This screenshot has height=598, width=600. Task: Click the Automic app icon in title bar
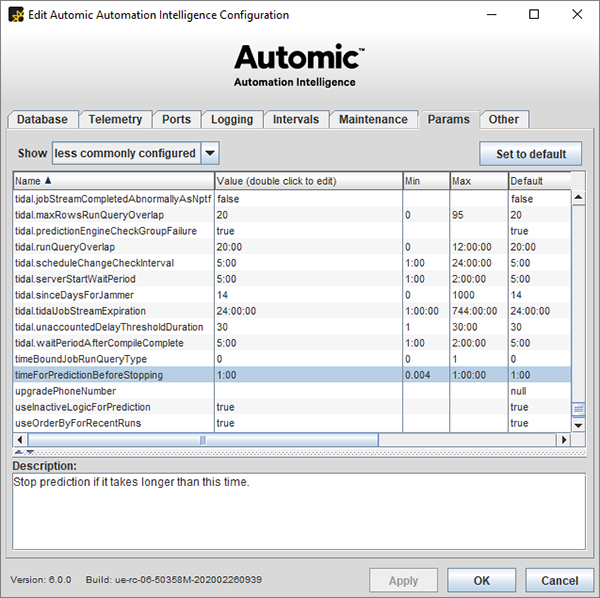pos(16,15)
